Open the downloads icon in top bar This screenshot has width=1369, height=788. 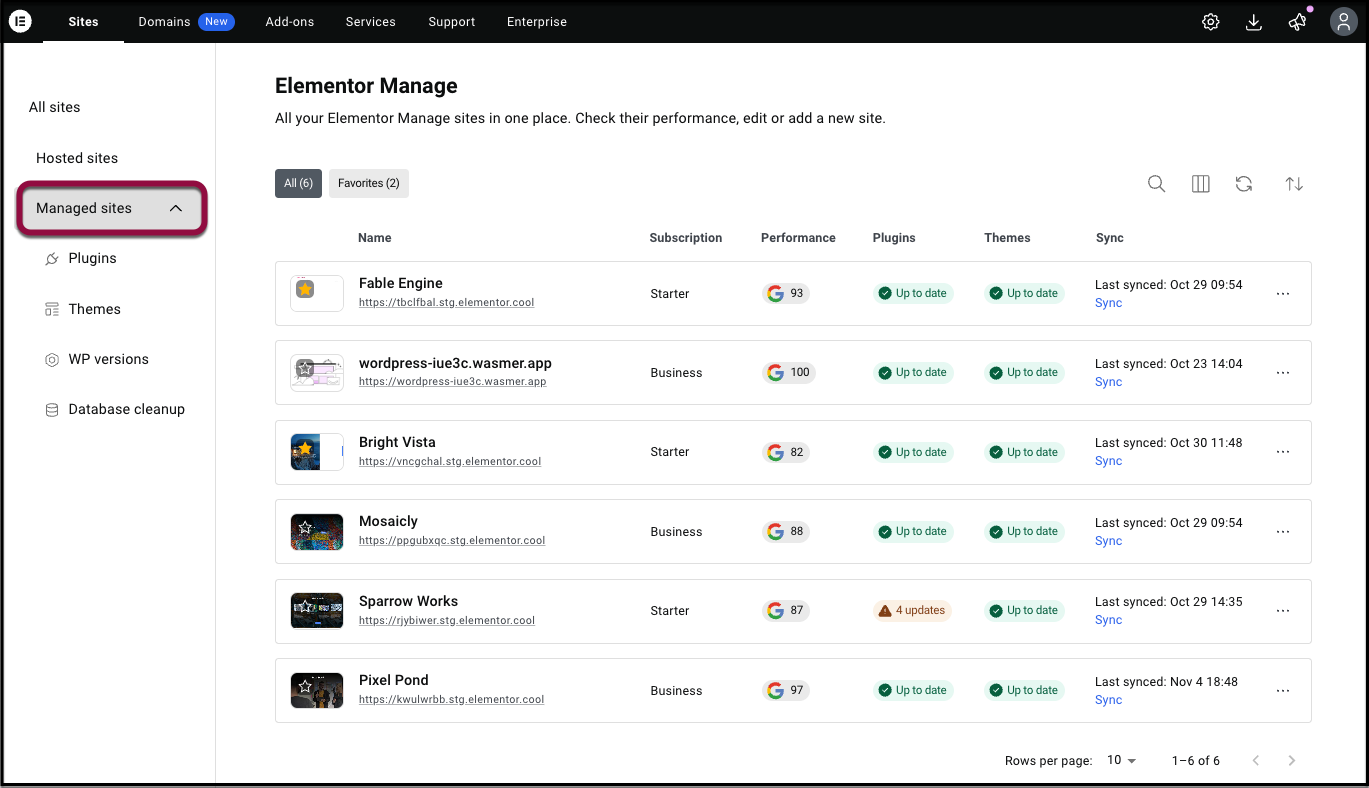click(x=1254, y=20)
